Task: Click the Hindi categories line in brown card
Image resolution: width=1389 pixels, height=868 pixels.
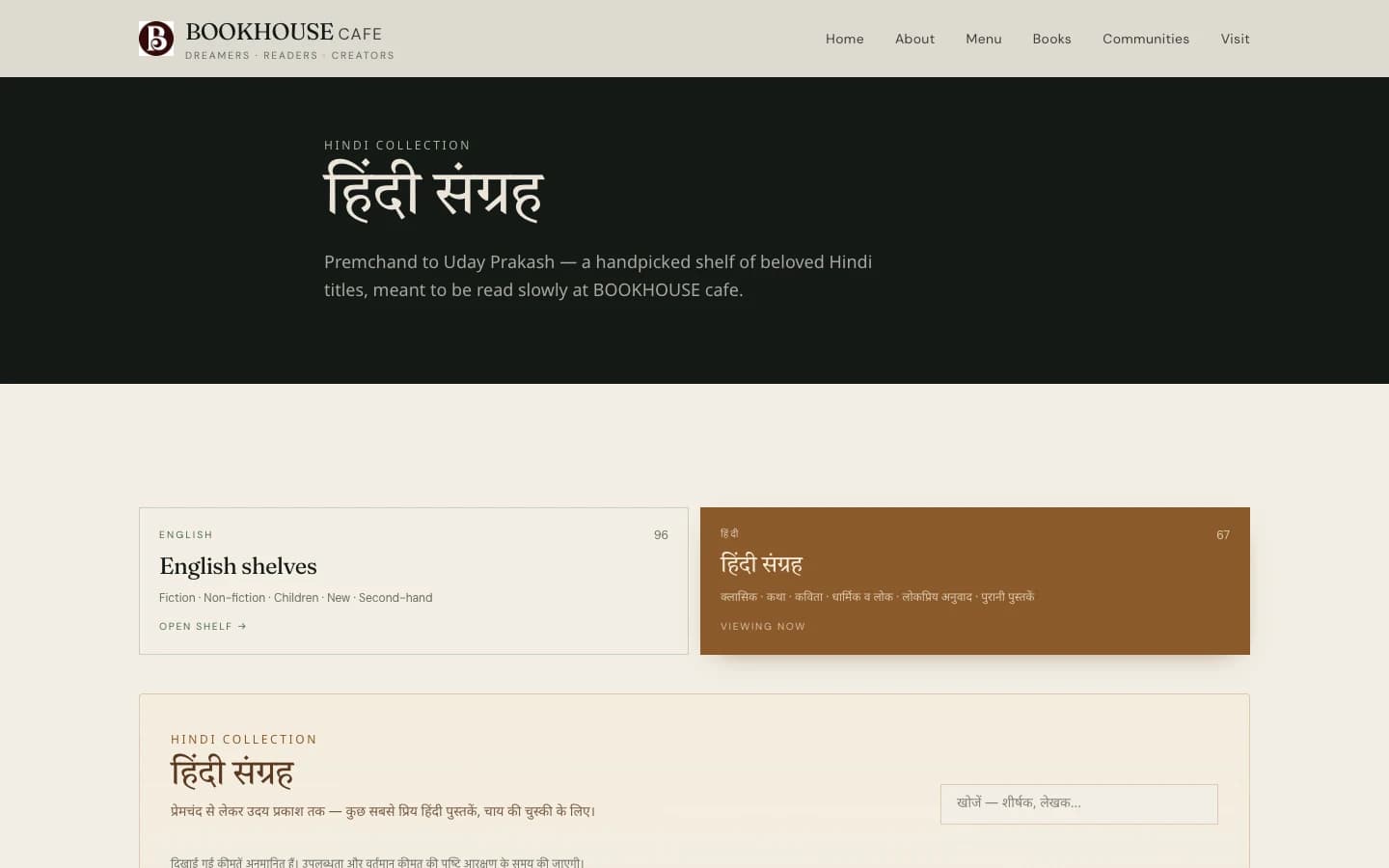Action: point(877,597)
